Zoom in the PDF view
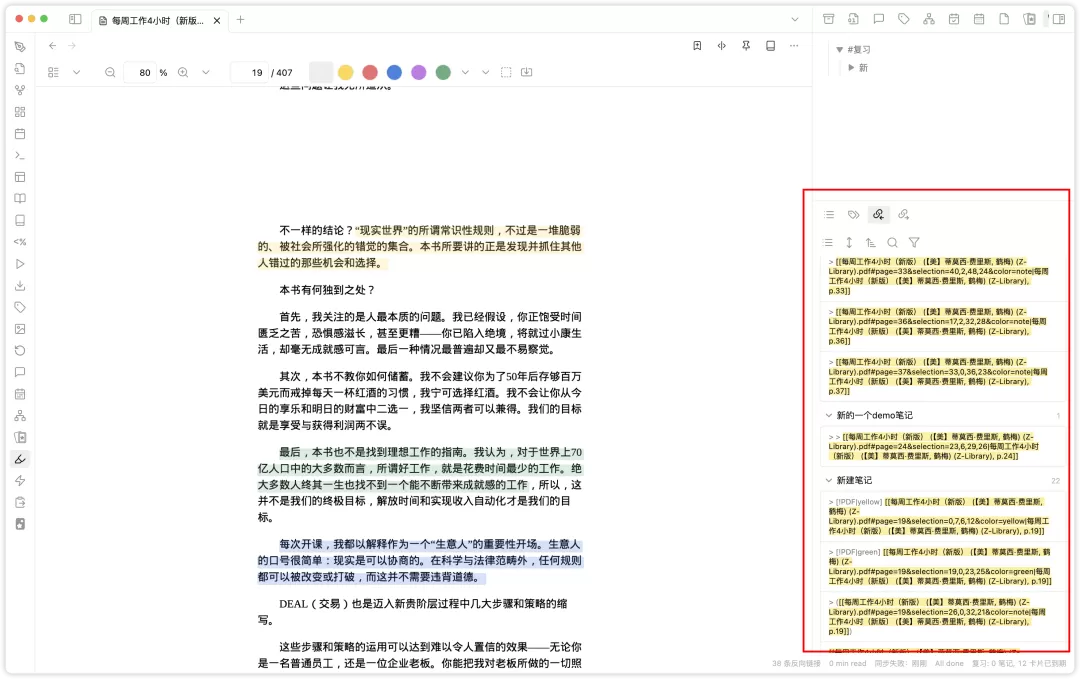Viewport: 1080px width, 679px height. pyautogui.click(x=183, y=72)
